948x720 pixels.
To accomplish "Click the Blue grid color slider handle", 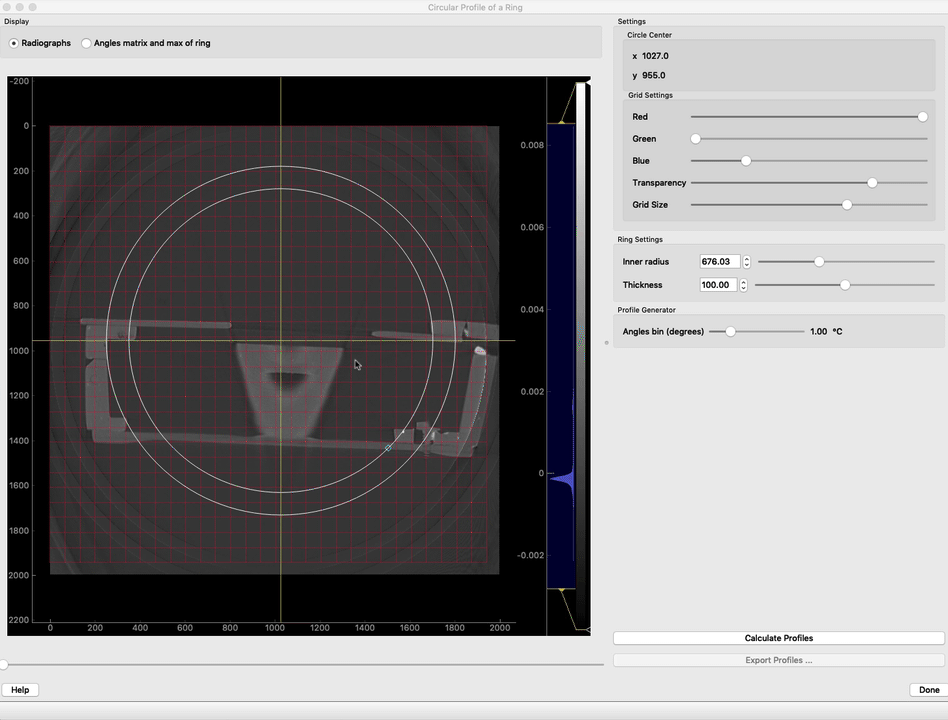I will click(746, 161).
